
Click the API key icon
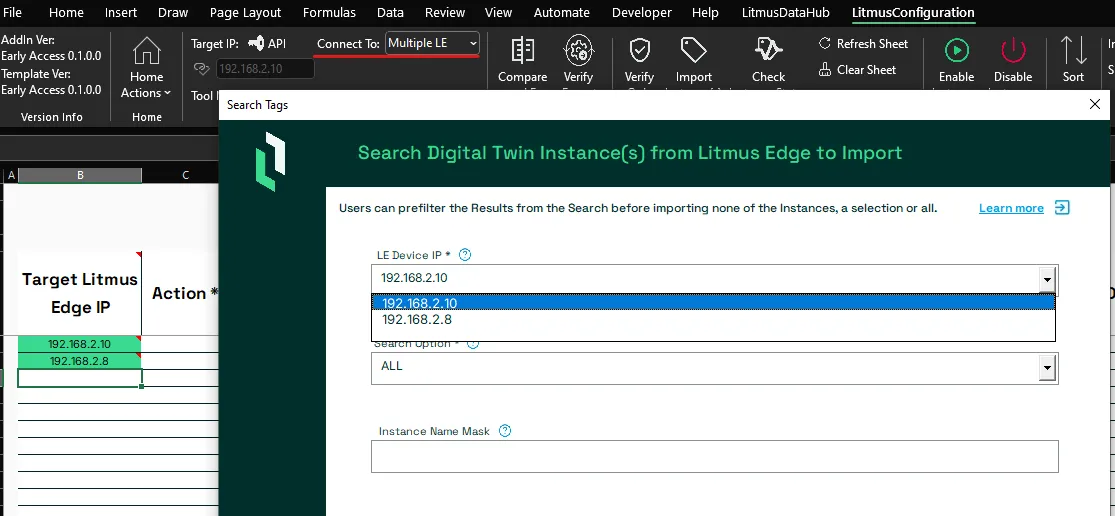pyautogui.click(x=256, y=43)
